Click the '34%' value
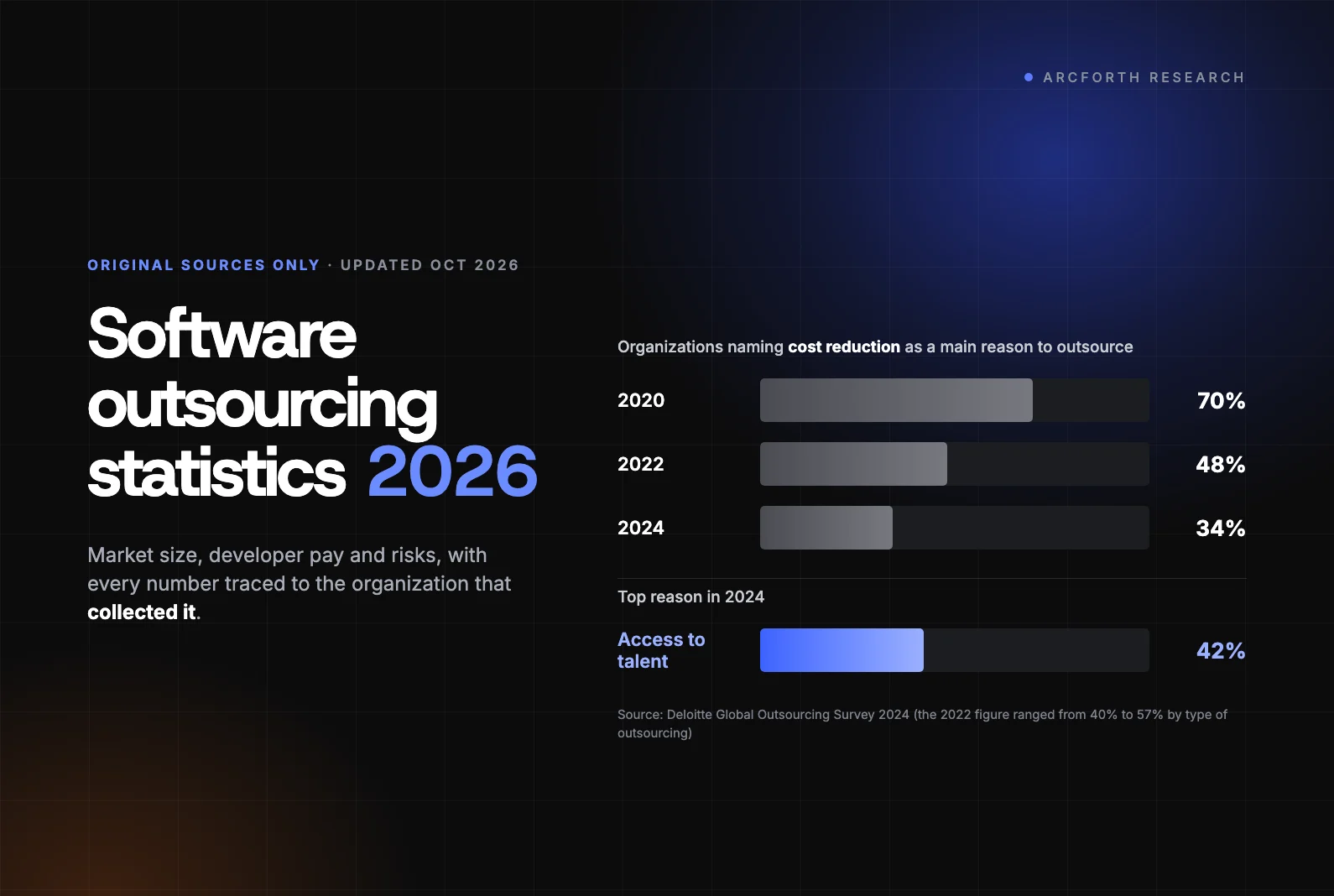This screenshot has width=1334, height=896. point(1221,529)
